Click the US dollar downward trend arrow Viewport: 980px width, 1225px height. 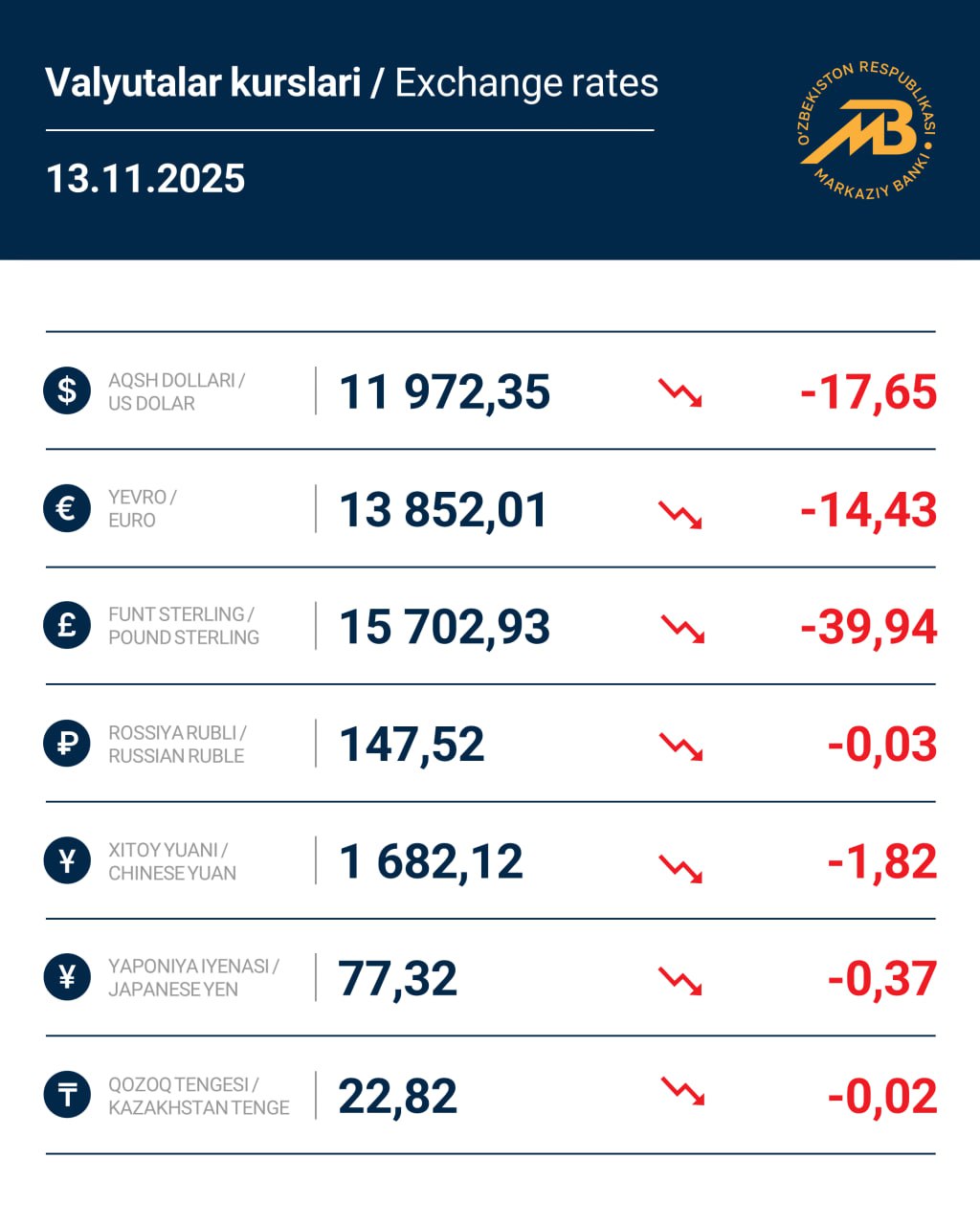pyautogui.click(x=680, y=392)
